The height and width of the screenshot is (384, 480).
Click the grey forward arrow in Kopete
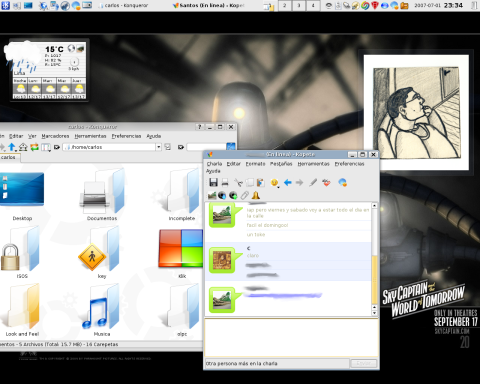[299, 182]
